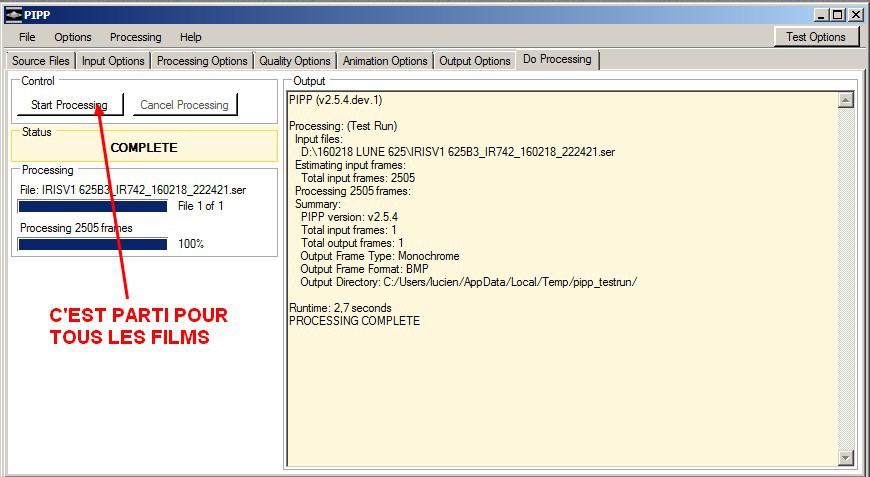Click the Test Options button

pos(816,37)
